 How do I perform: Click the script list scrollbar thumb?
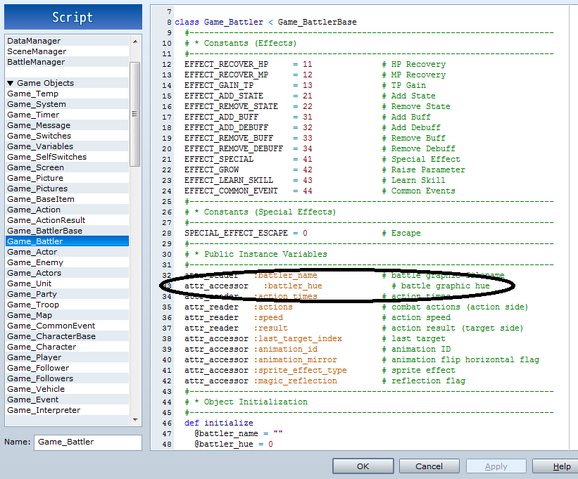135,114
